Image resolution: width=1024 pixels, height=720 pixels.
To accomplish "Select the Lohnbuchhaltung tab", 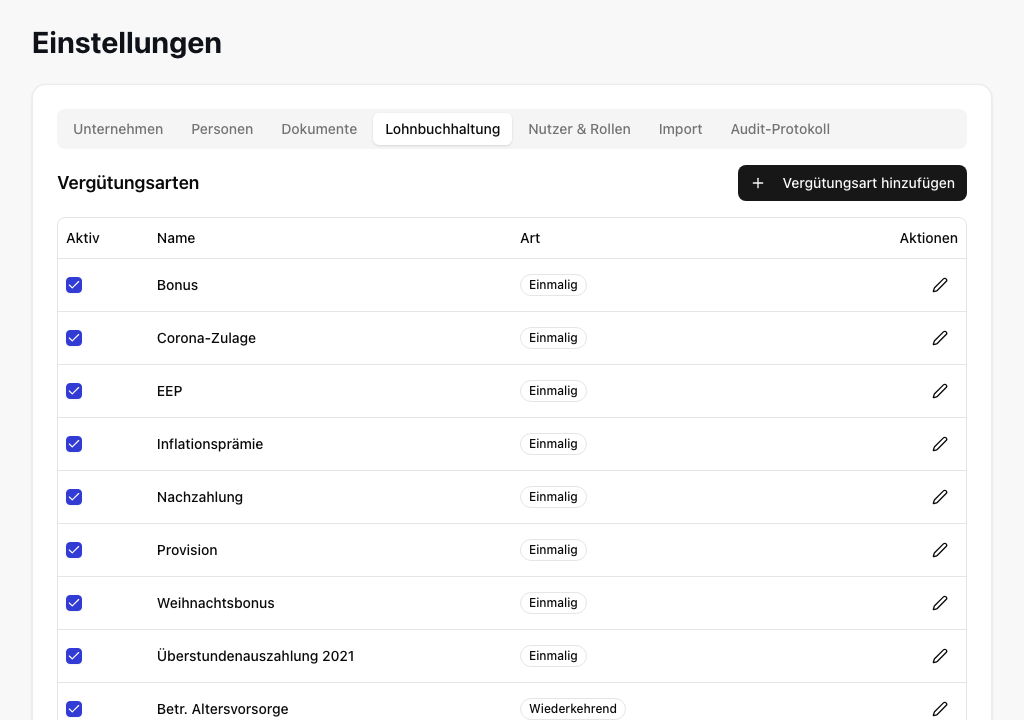I will 443,129.
